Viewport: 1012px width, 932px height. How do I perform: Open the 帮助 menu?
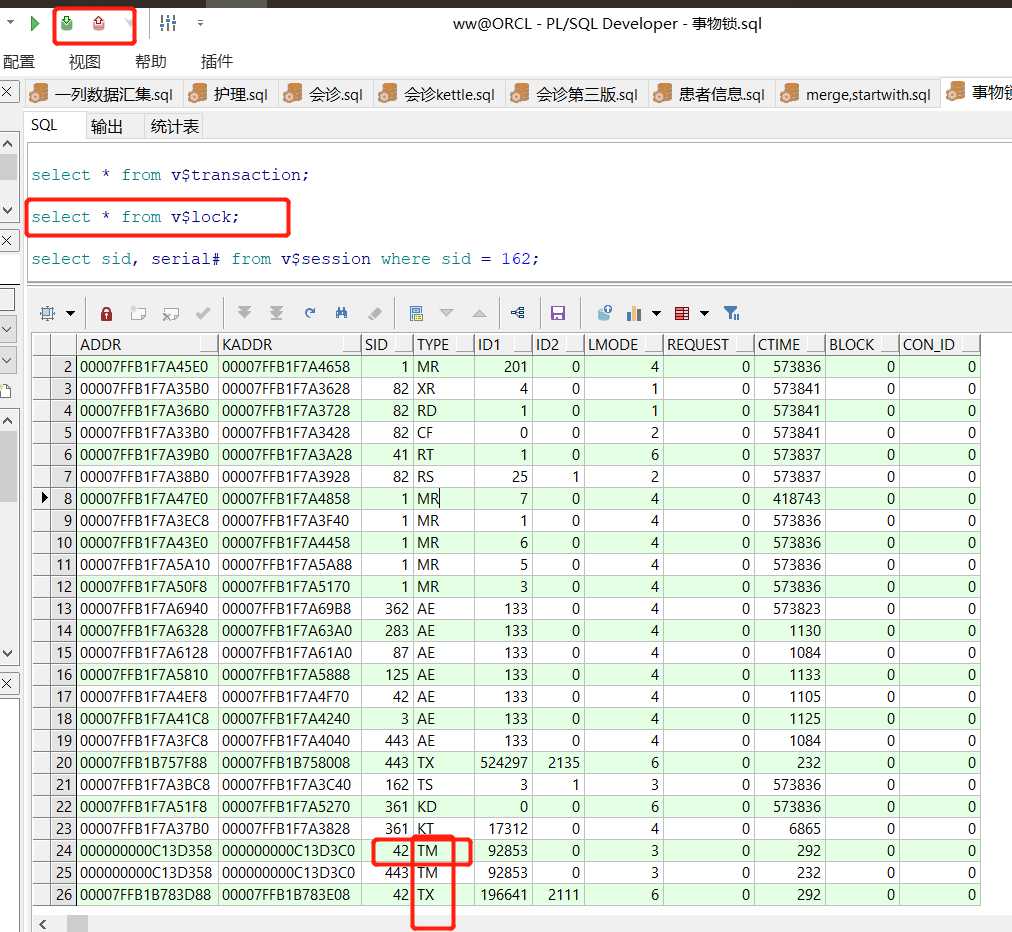151,62
